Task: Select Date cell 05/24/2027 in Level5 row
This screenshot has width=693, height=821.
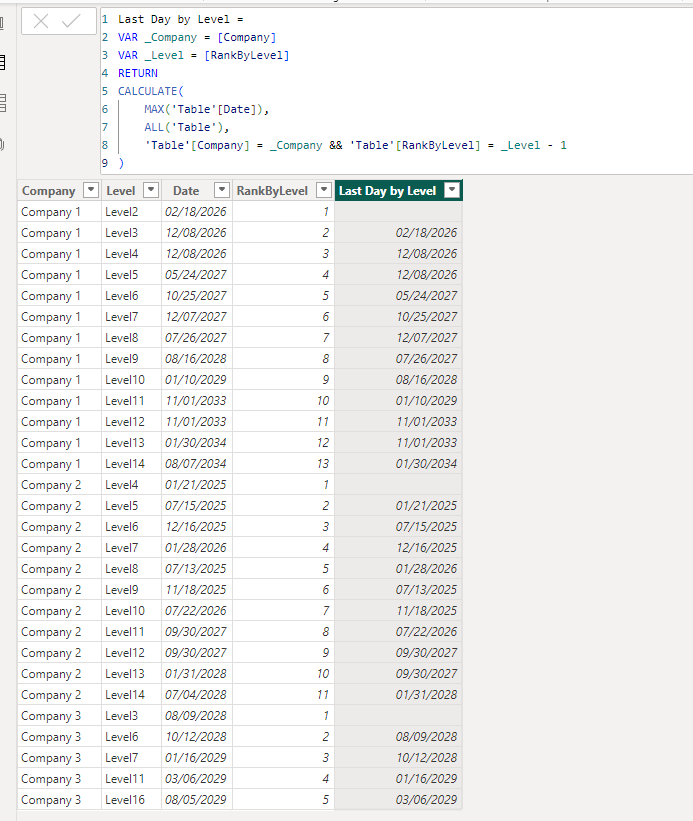Action: (x=197, y=274)
